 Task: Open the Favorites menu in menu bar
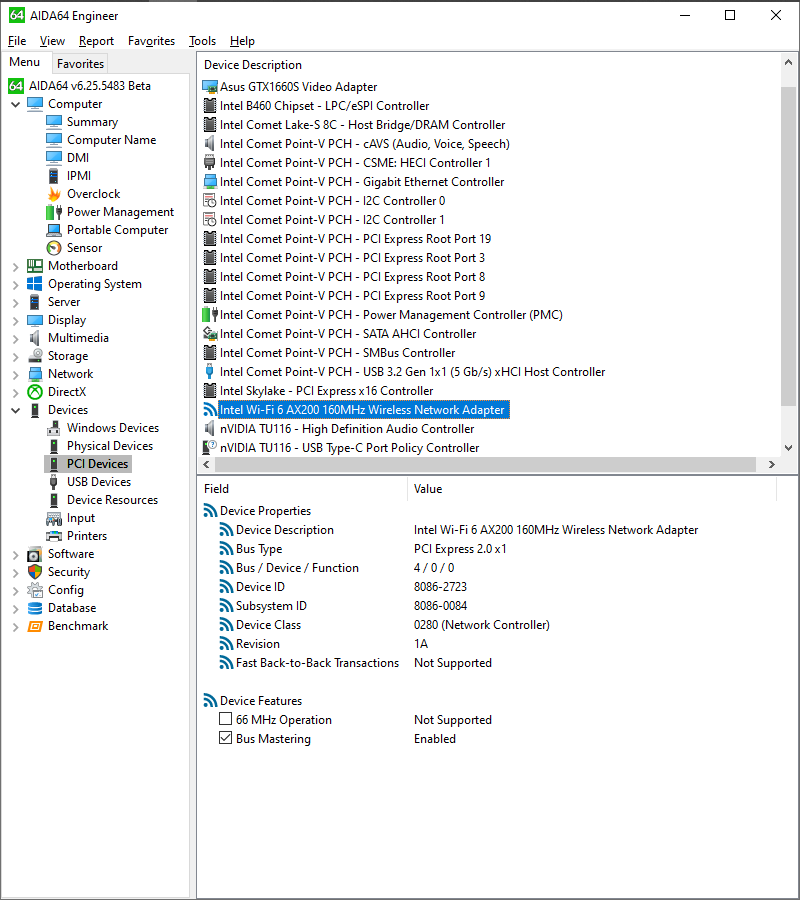(151, 41)
